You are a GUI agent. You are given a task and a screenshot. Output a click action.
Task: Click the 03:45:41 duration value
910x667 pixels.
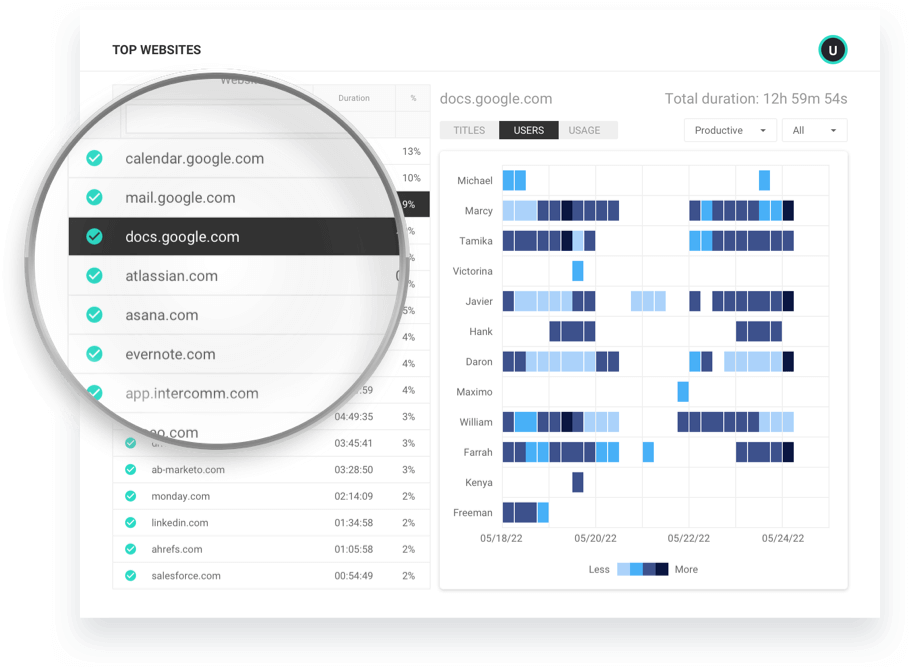click(x=353, y=443)
